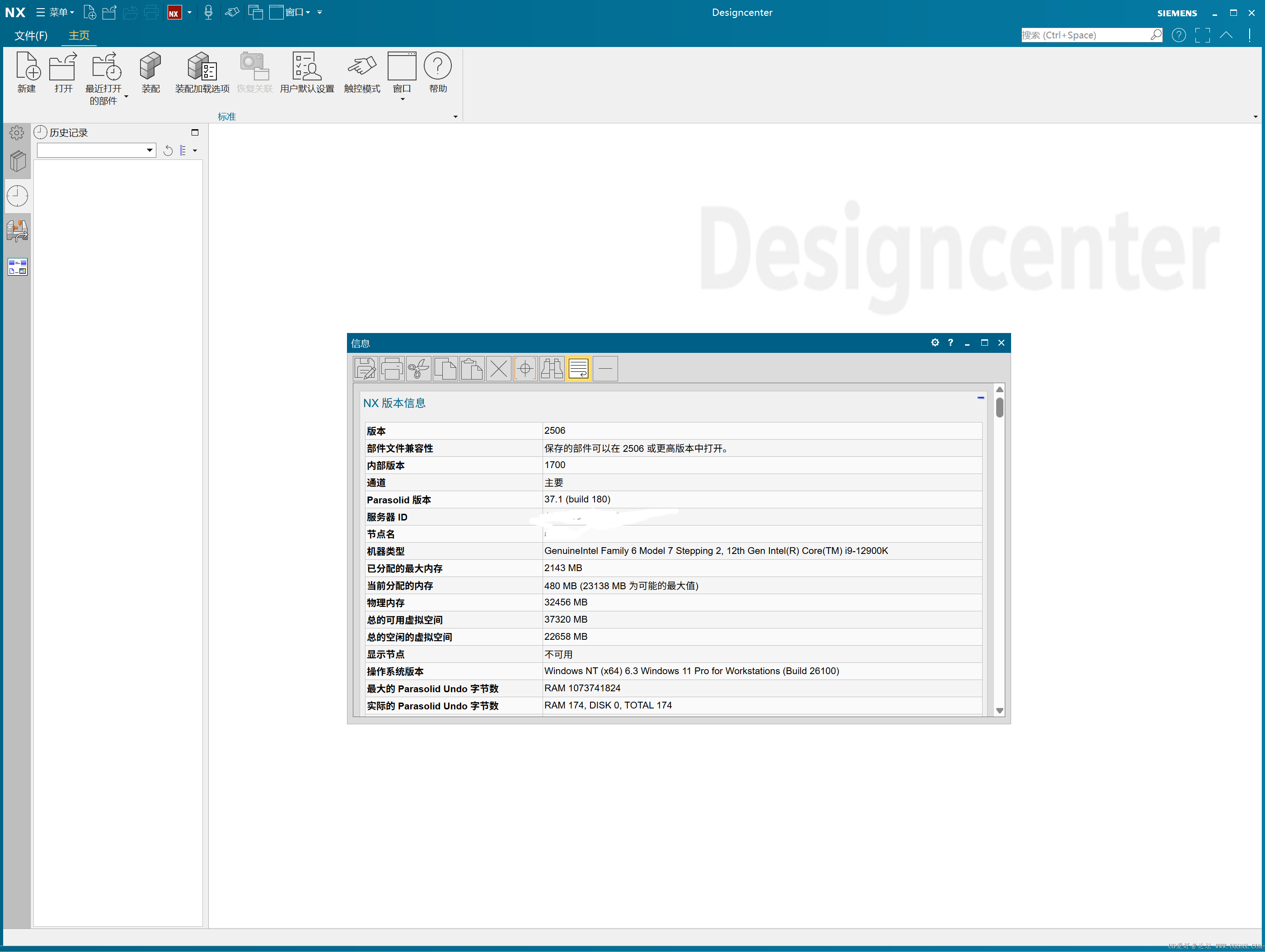
Task: Open the 文件(F) menu
Action: coord(31,35)
